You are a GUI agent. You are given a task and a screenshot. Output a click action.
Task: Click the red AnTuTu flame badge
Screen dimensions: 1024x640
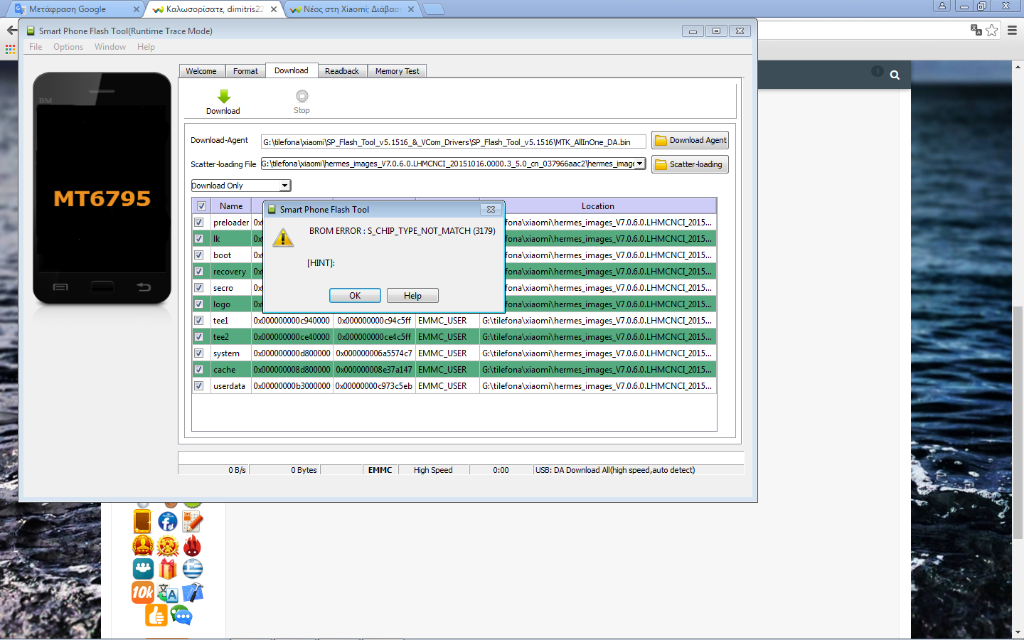tap(192, 545)
